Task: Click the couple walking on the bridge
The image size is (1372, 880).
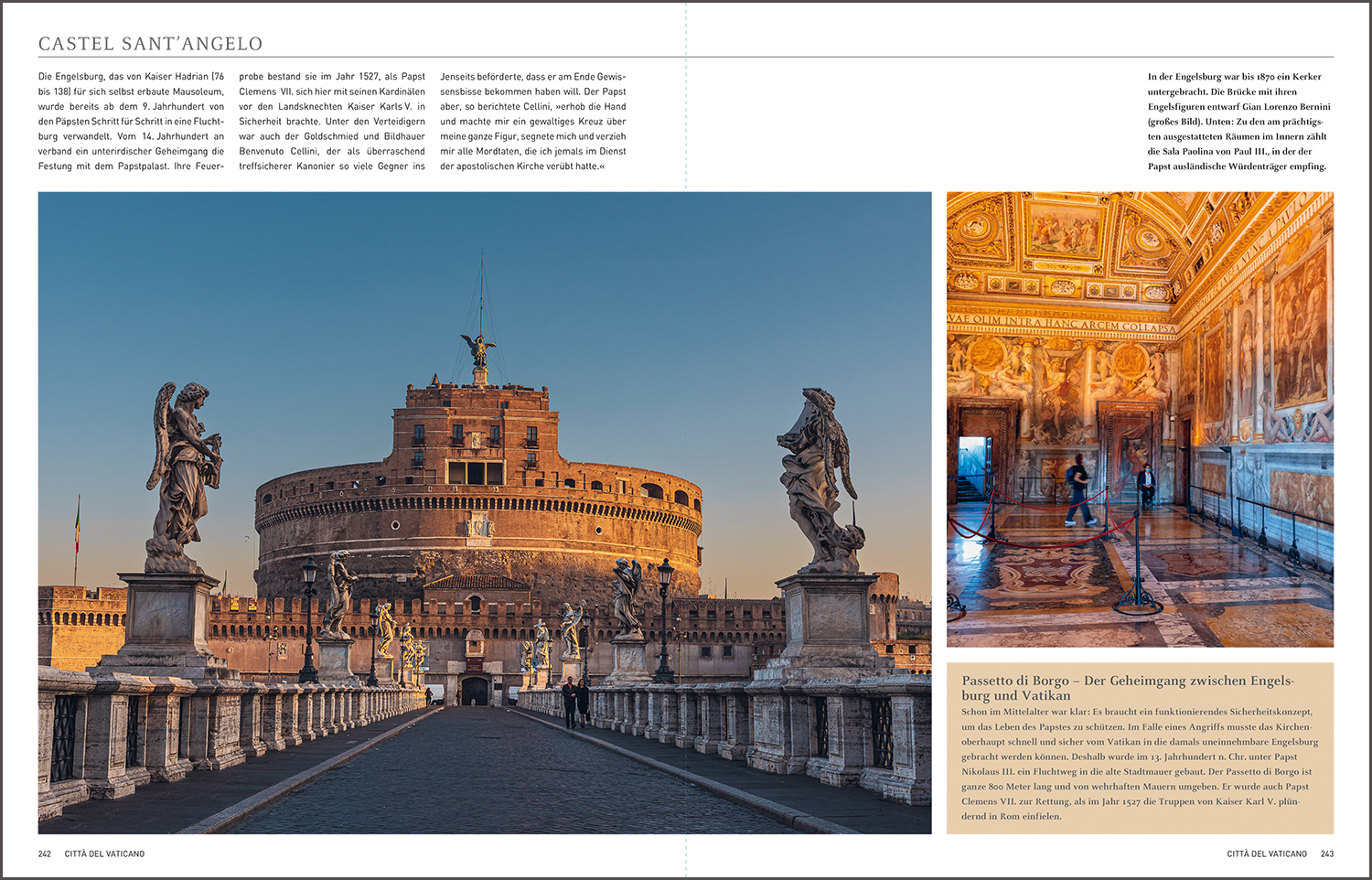Action: tap(575, 703)
